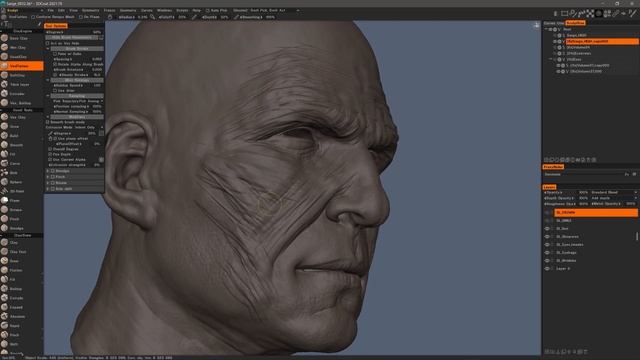Screen dimensions: 640x360
Task: Click the Smoothing slider in top bar
Action: coord(257,17)
